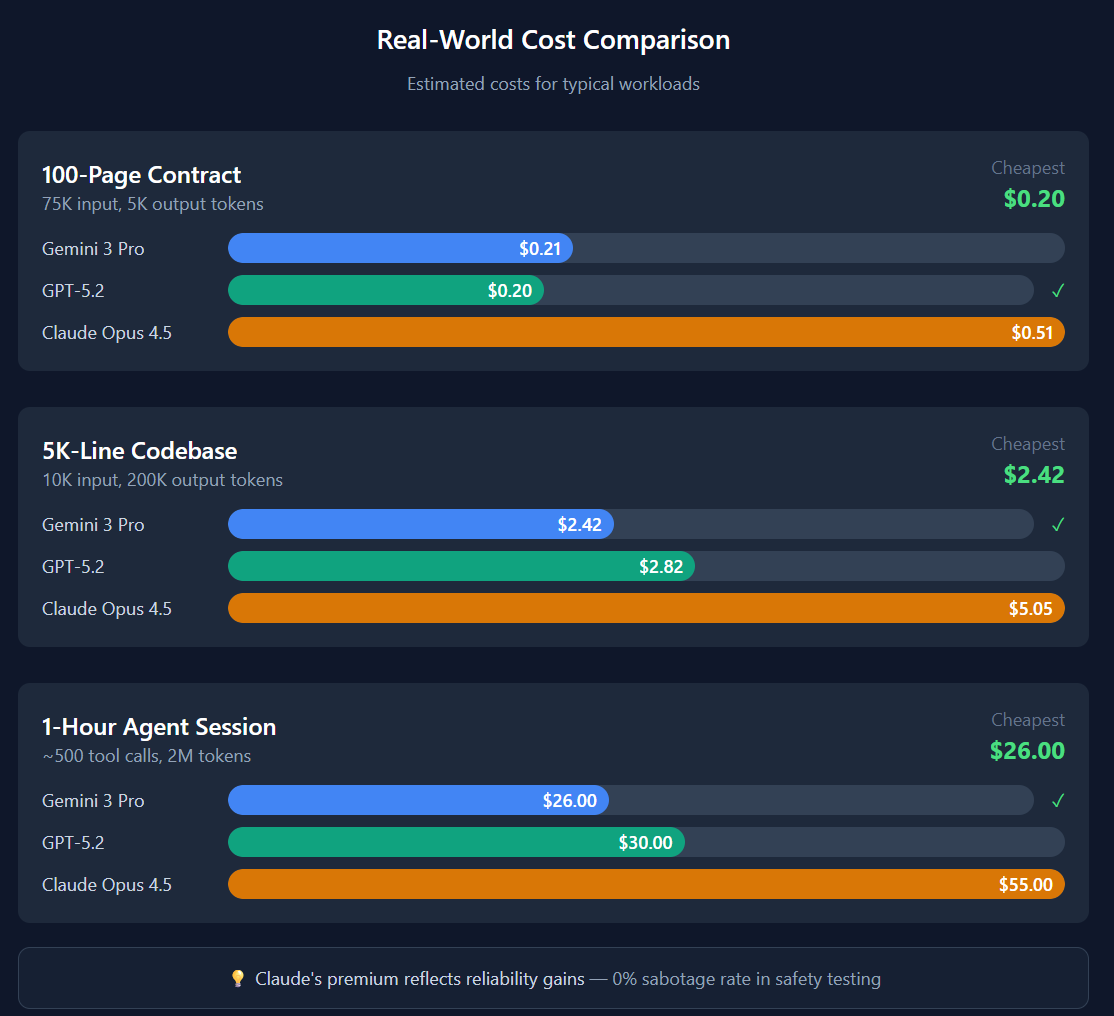This screenshot has height=1016, width=1114.
Task: Click the green $0.20 GPT-5.2 contract bar
Action: point(386,290)
